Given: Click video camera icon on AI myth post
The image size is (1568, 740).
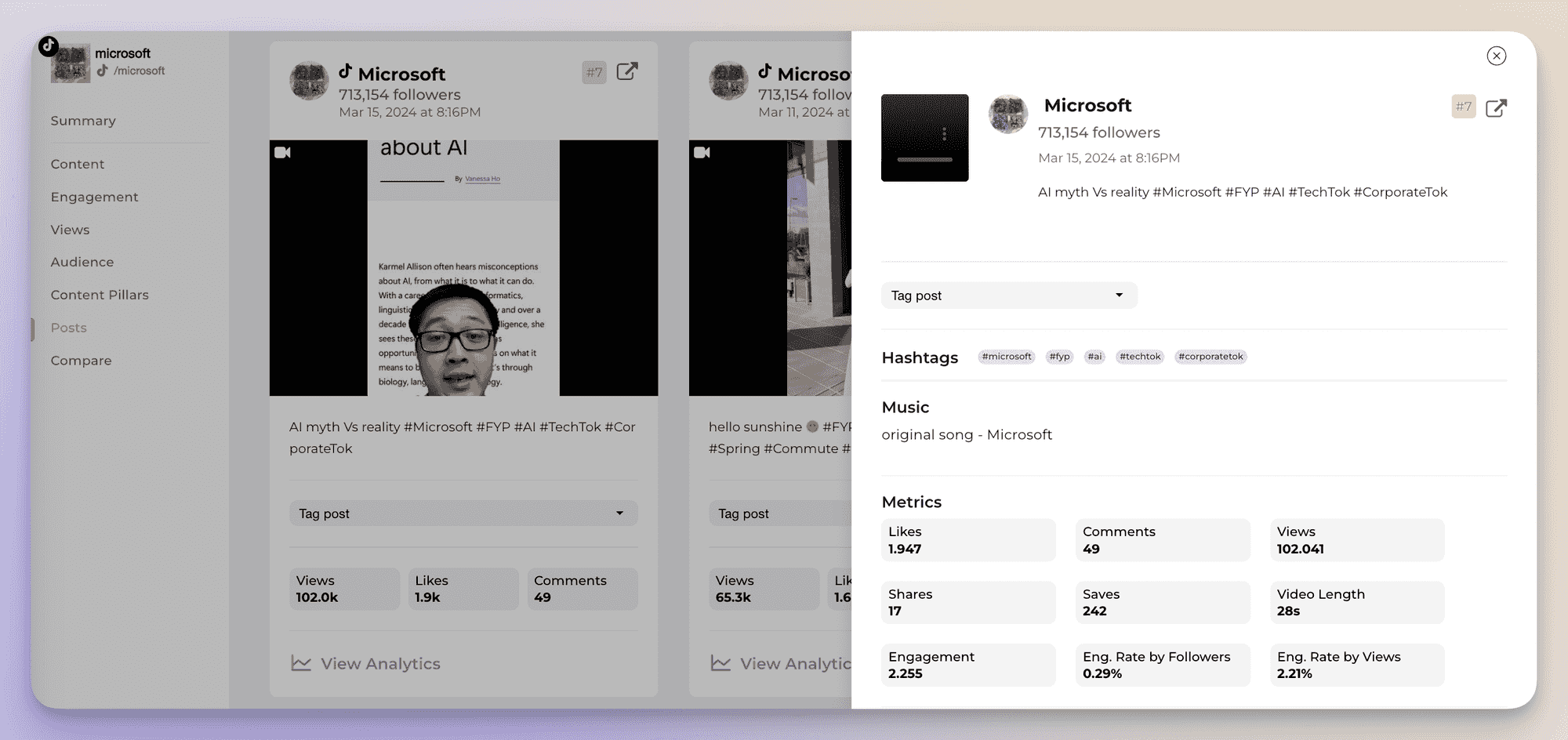Looking at the screenshot, I should pyautogui.click(x=282, y=152).
